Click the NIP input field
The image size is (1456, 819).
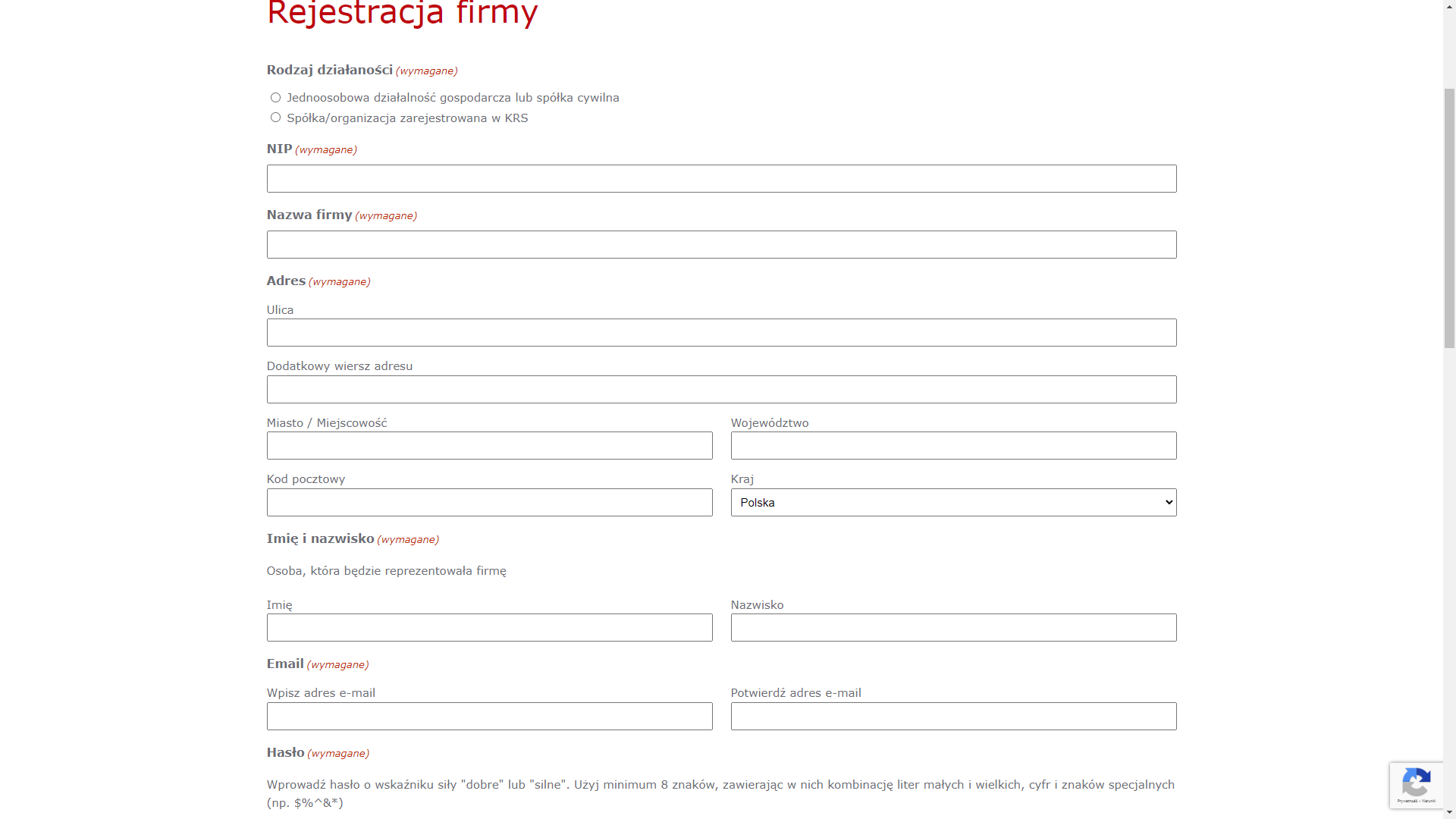721,179
